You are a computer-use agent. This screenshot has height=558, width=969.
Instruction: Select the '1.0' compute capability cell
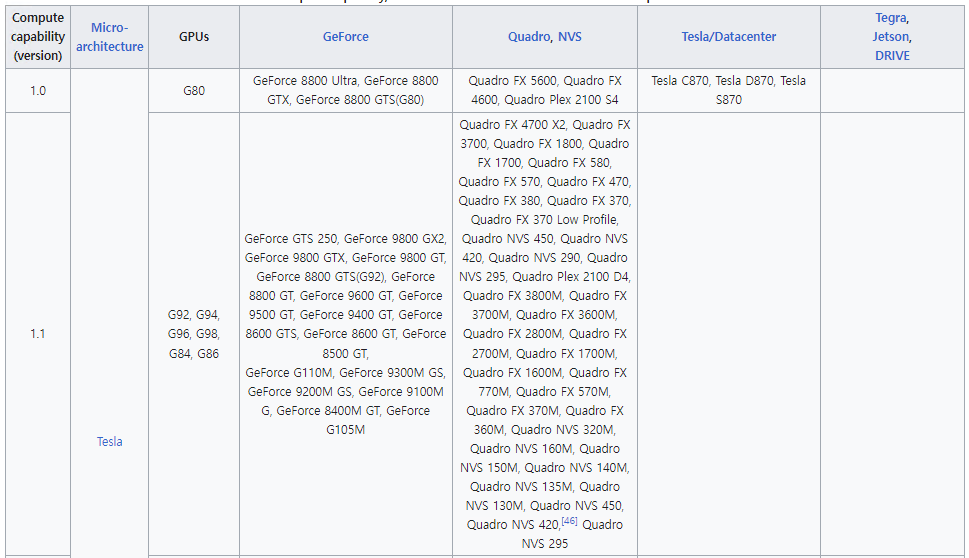click(38, 91)
